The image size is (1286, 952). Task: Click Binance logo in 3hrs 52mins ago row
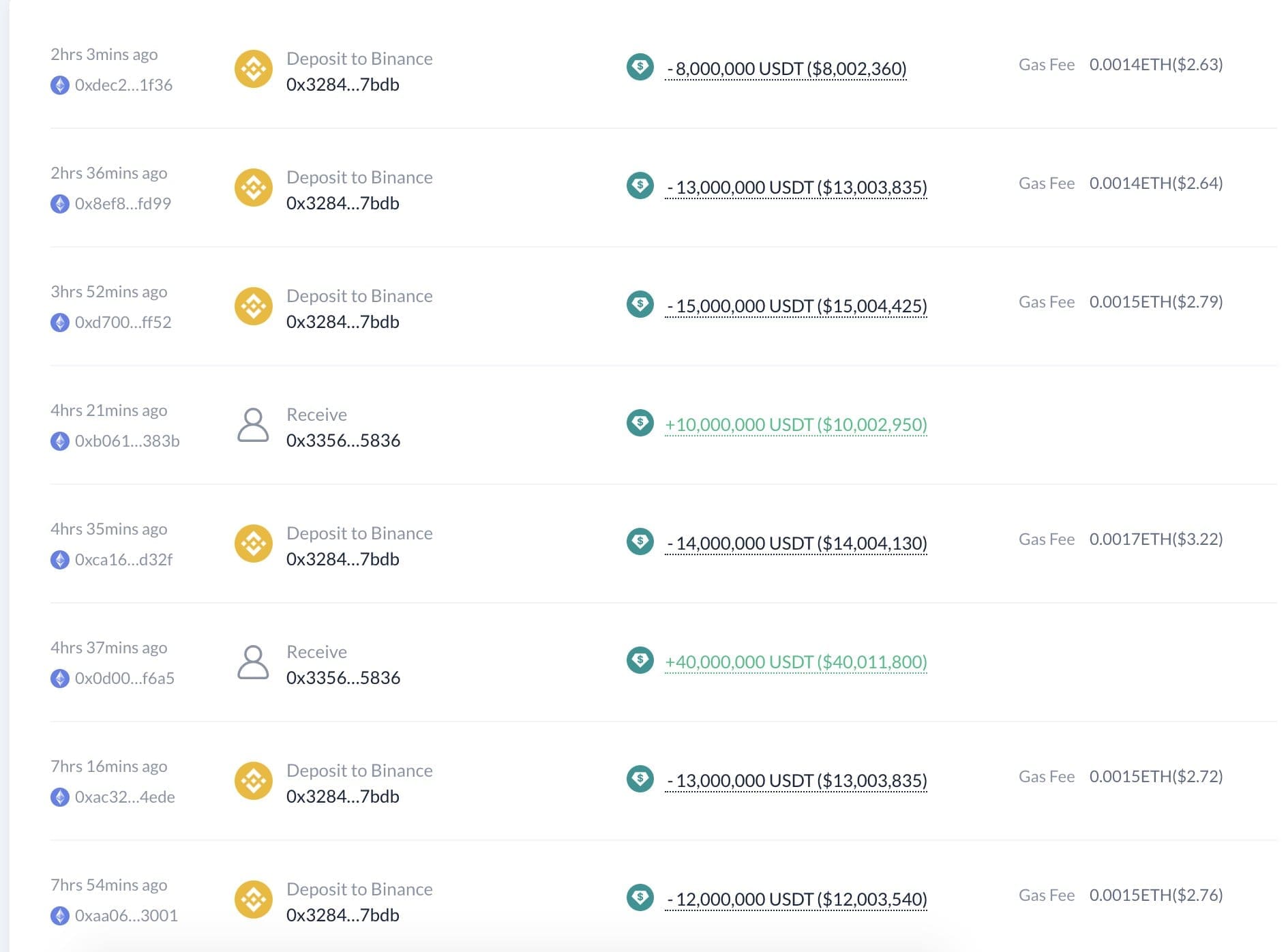[254, 306]
